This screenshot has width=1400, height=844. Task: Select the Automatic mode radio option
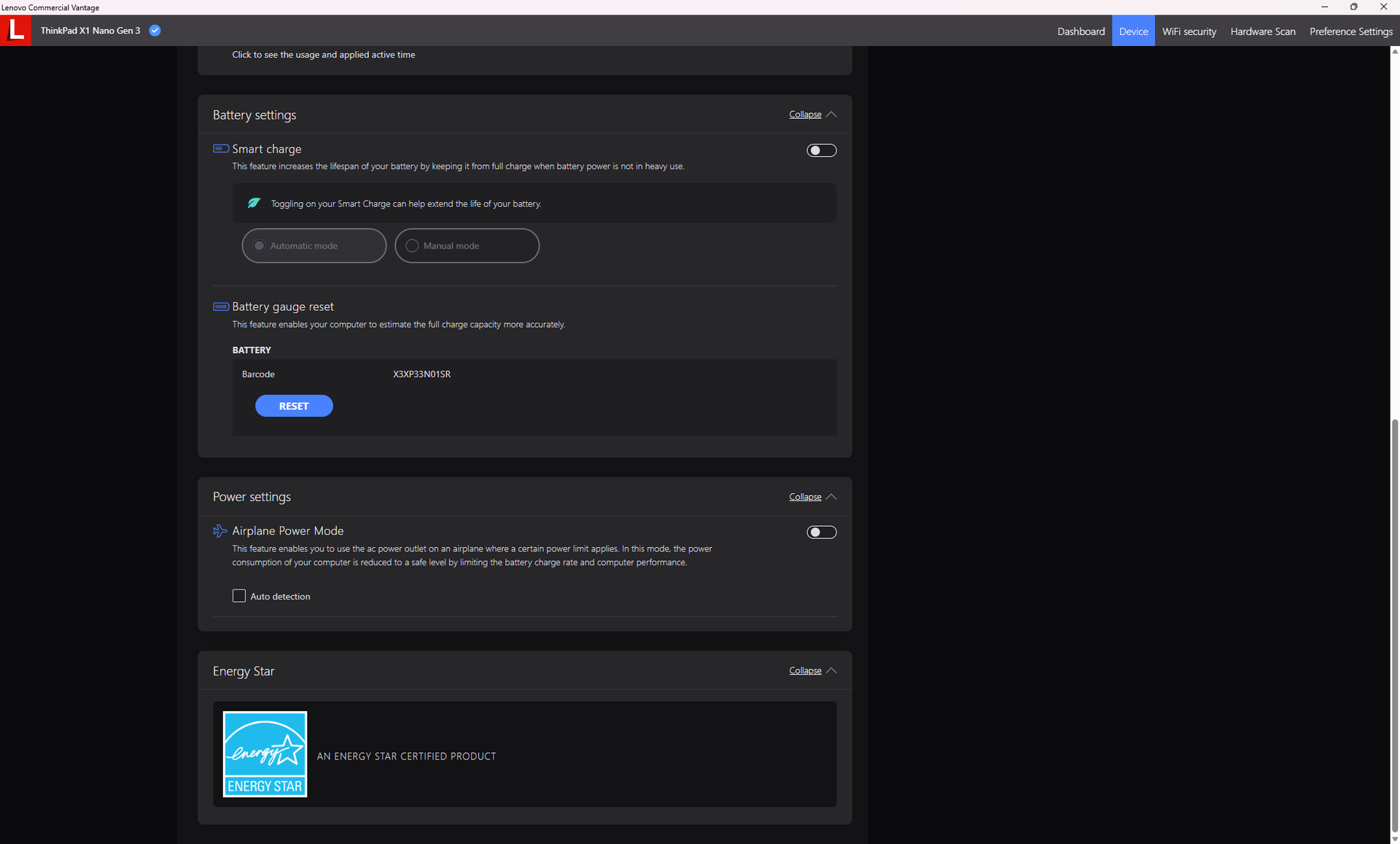[260, 246]
